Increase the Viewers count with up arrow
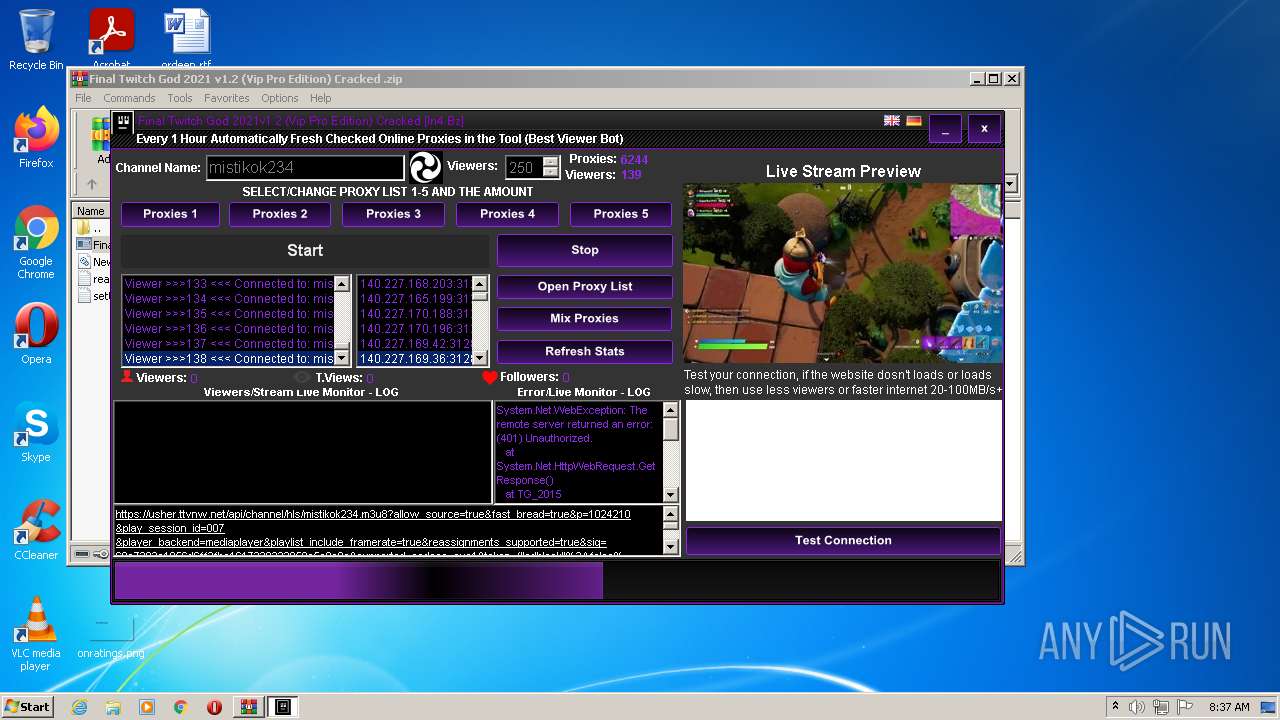1280x720 pixels. (550, 161)
